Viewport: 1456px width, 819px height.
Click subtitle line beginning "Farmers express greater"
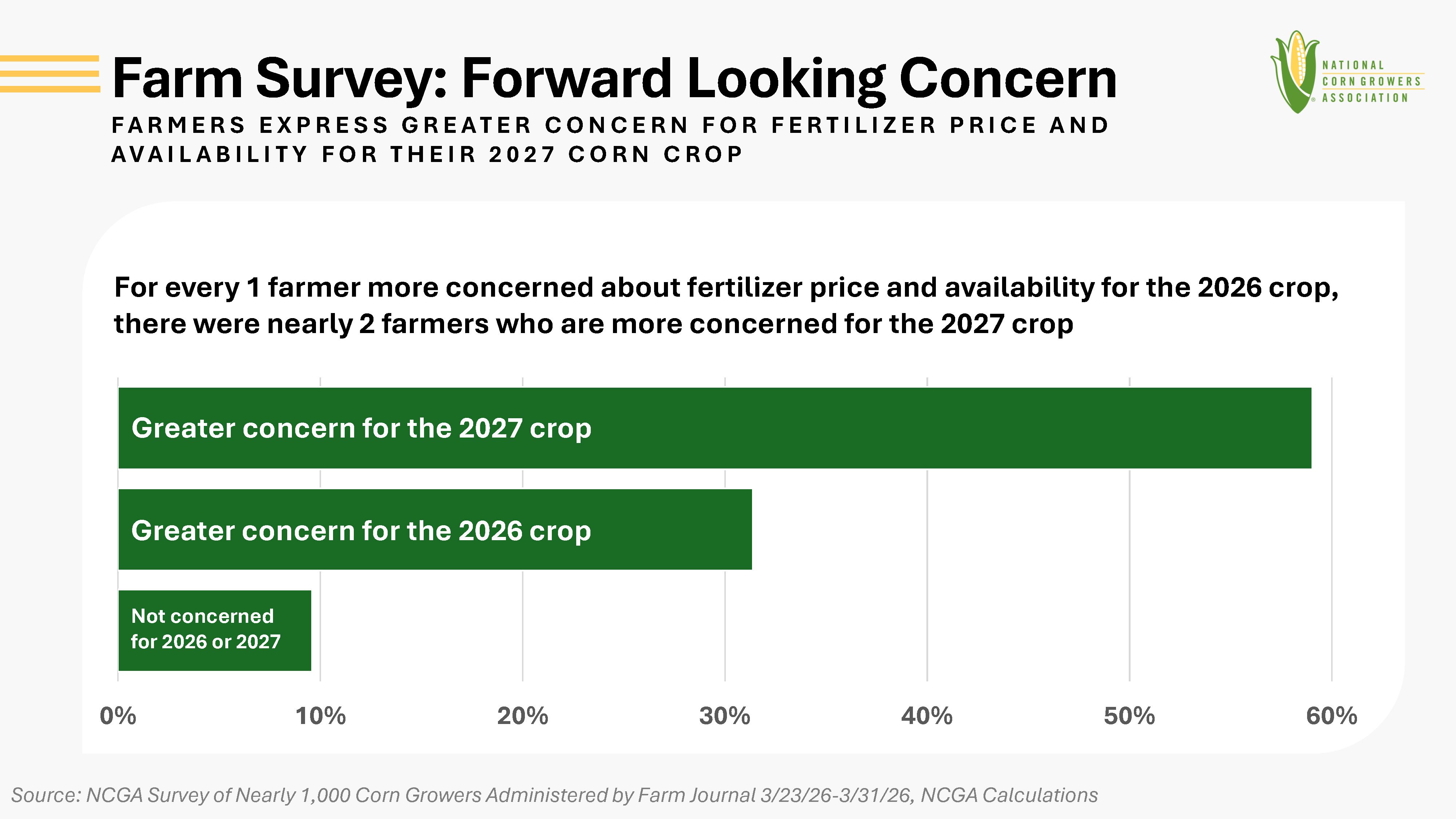610,125
